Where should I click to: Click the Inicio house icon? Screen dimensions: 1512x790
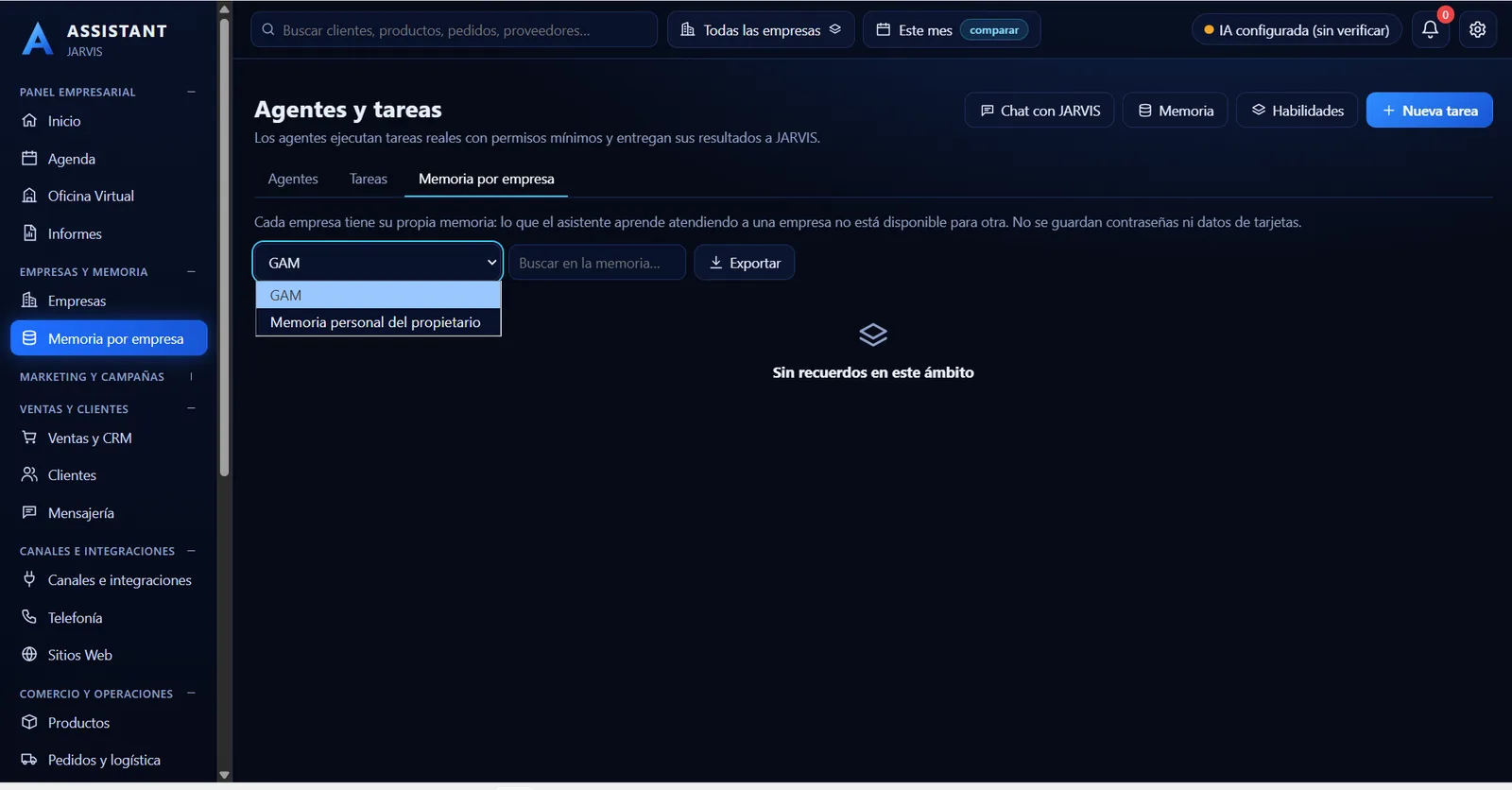coord(29,121)
